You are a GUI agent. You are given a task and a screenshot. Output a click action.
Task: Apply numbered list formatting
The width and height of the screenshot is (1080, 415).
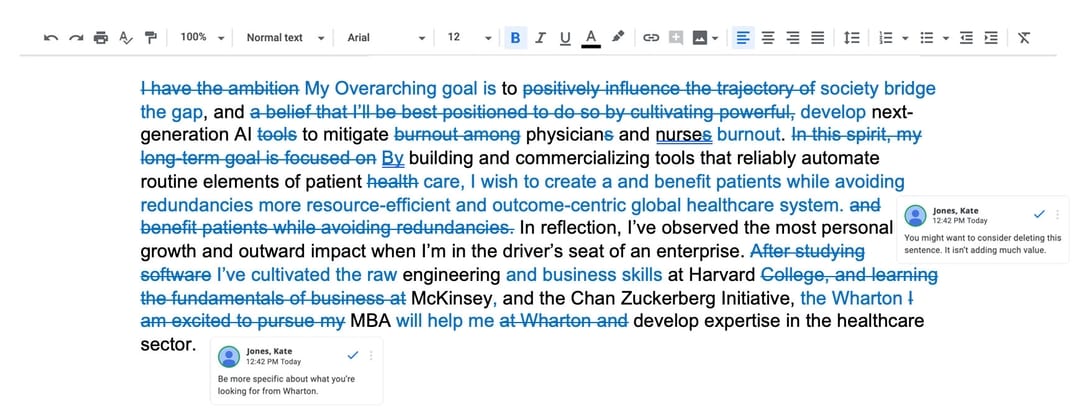coord(887,38)
